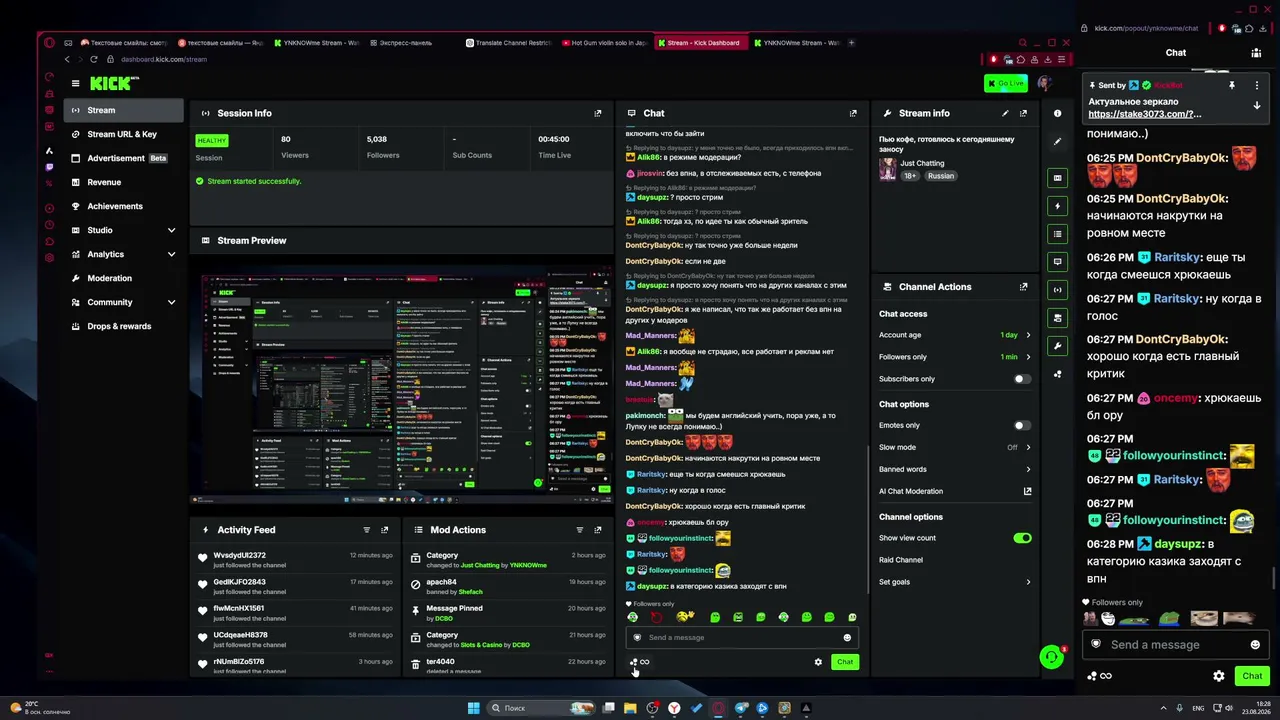Open the Kick dashboard hamburger menu
The height and width of the screenshot is (720, 1280).
click(x=75, y=83)
